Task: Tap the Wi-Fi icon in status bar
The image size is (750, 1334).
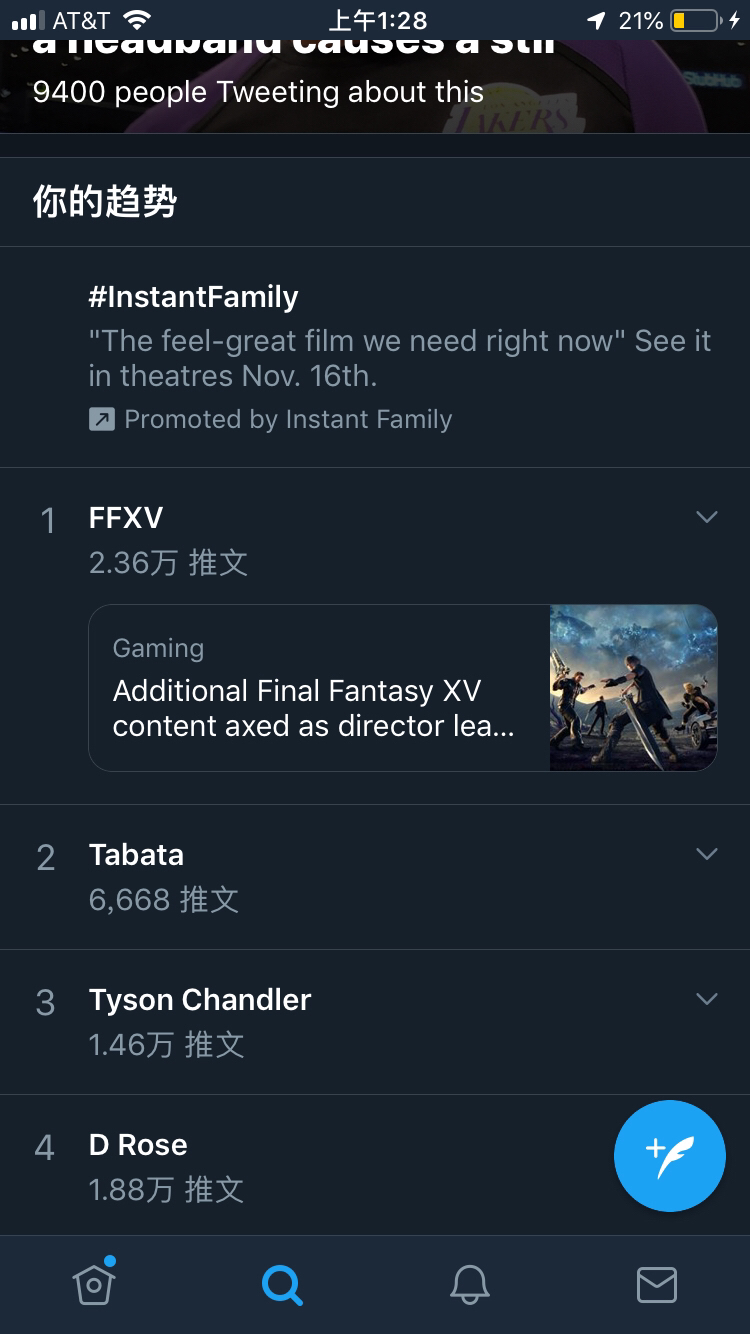Action: point(136,20)
